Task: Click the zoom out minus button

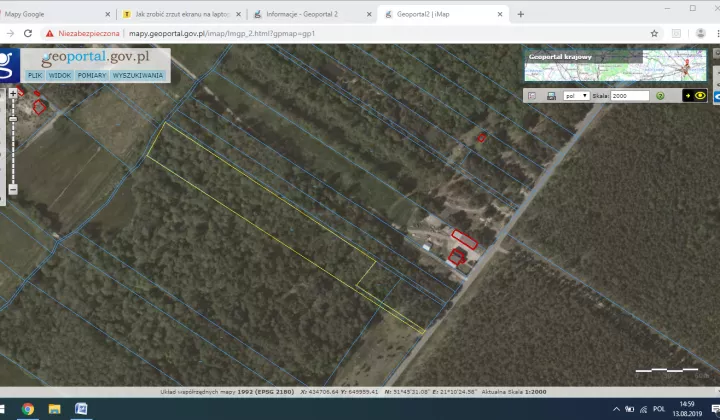Action: [x=12, y=189]
